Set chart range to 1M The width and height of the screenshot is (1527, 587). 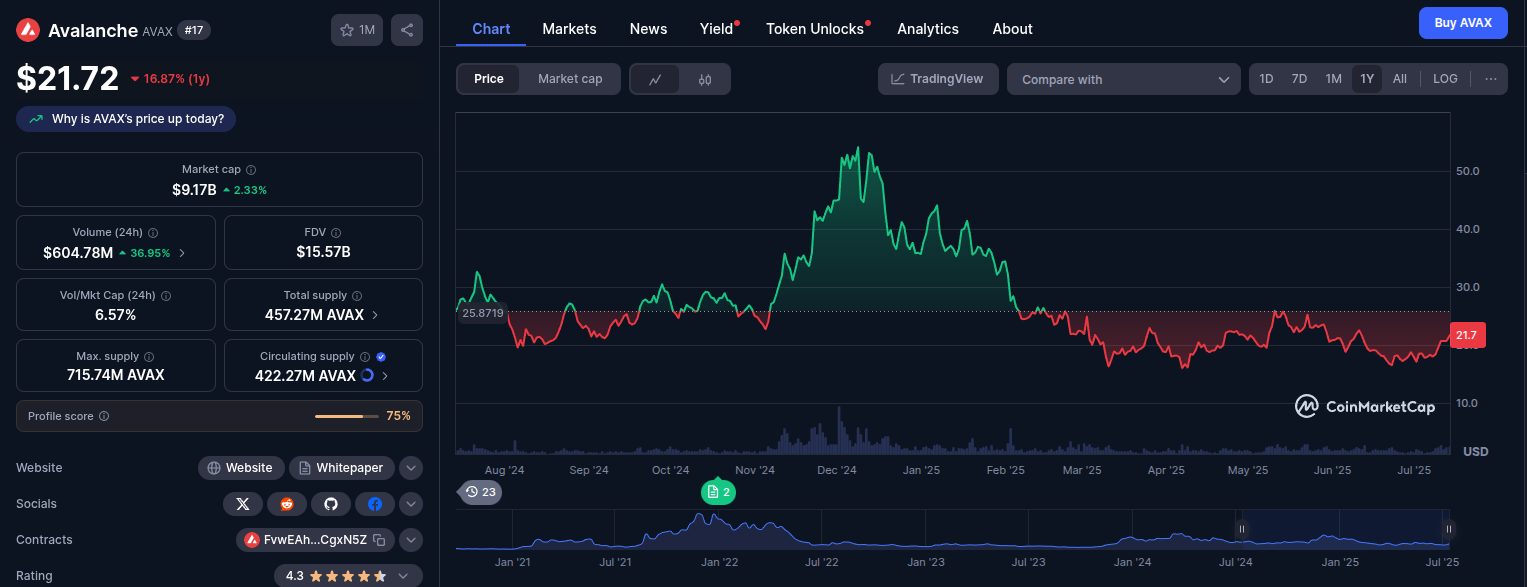[x=1333, y=79]
